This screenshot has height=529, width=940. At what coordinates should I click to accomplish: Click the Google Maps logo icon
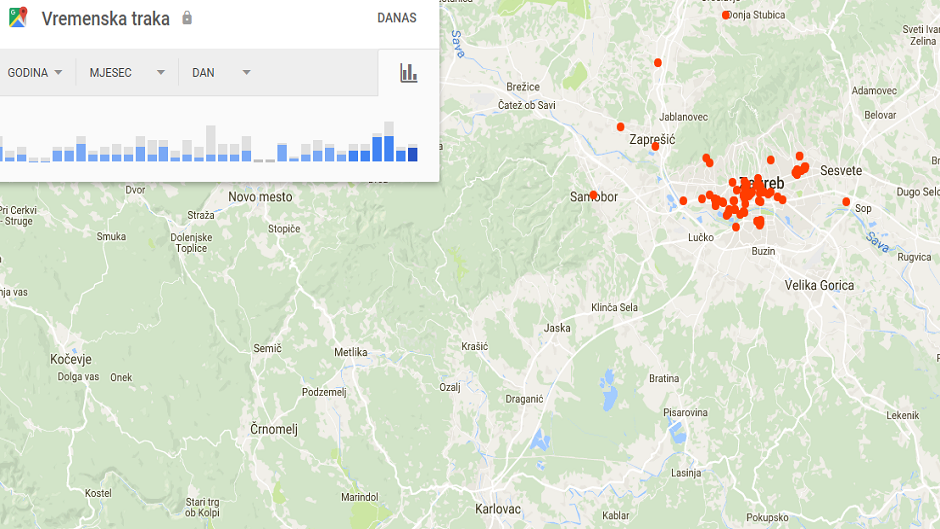click(x=18, y=18)
